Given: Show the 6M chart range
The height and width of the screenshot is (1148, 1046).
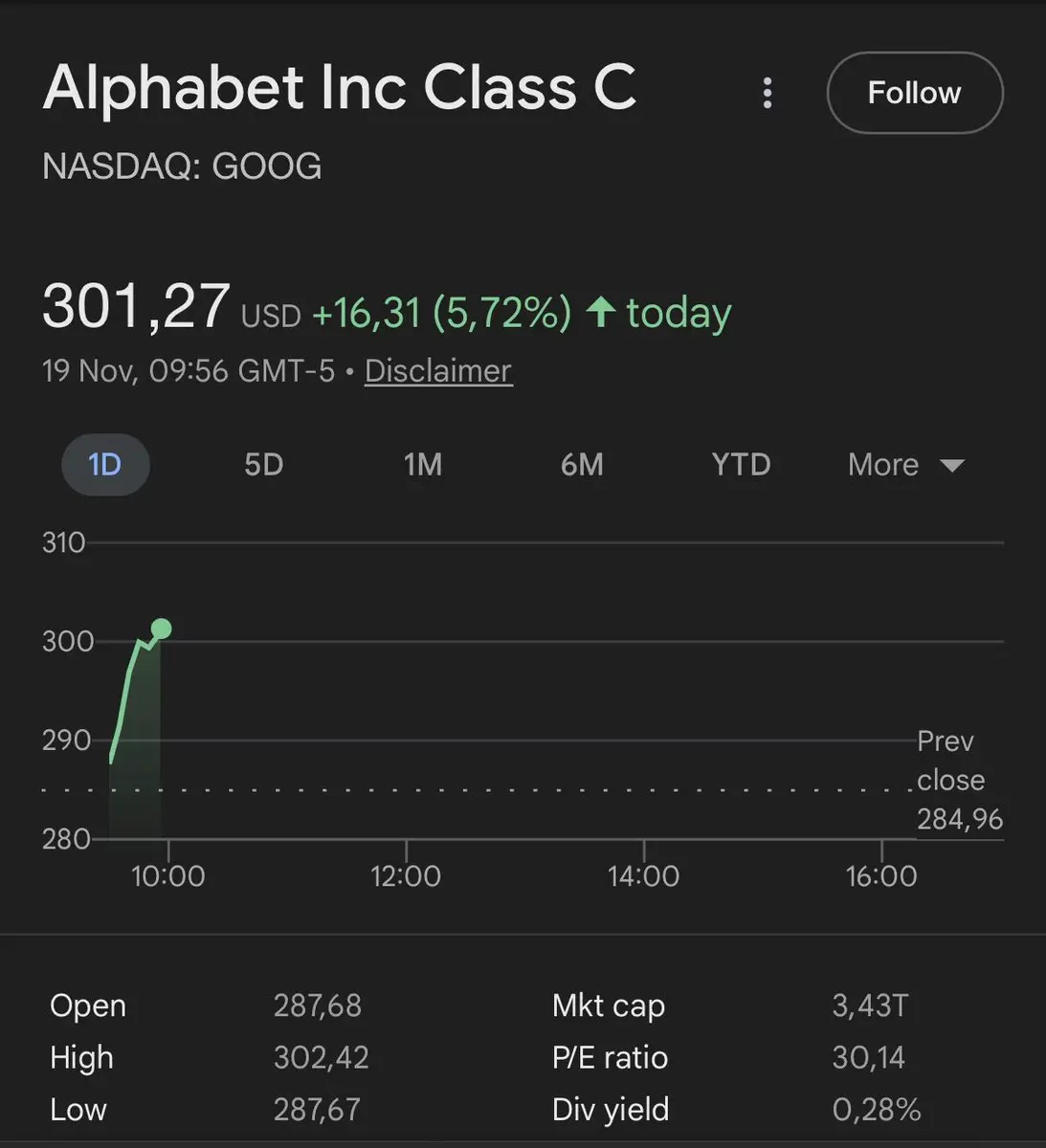Looking at the screenshot, I should (582, 465).
